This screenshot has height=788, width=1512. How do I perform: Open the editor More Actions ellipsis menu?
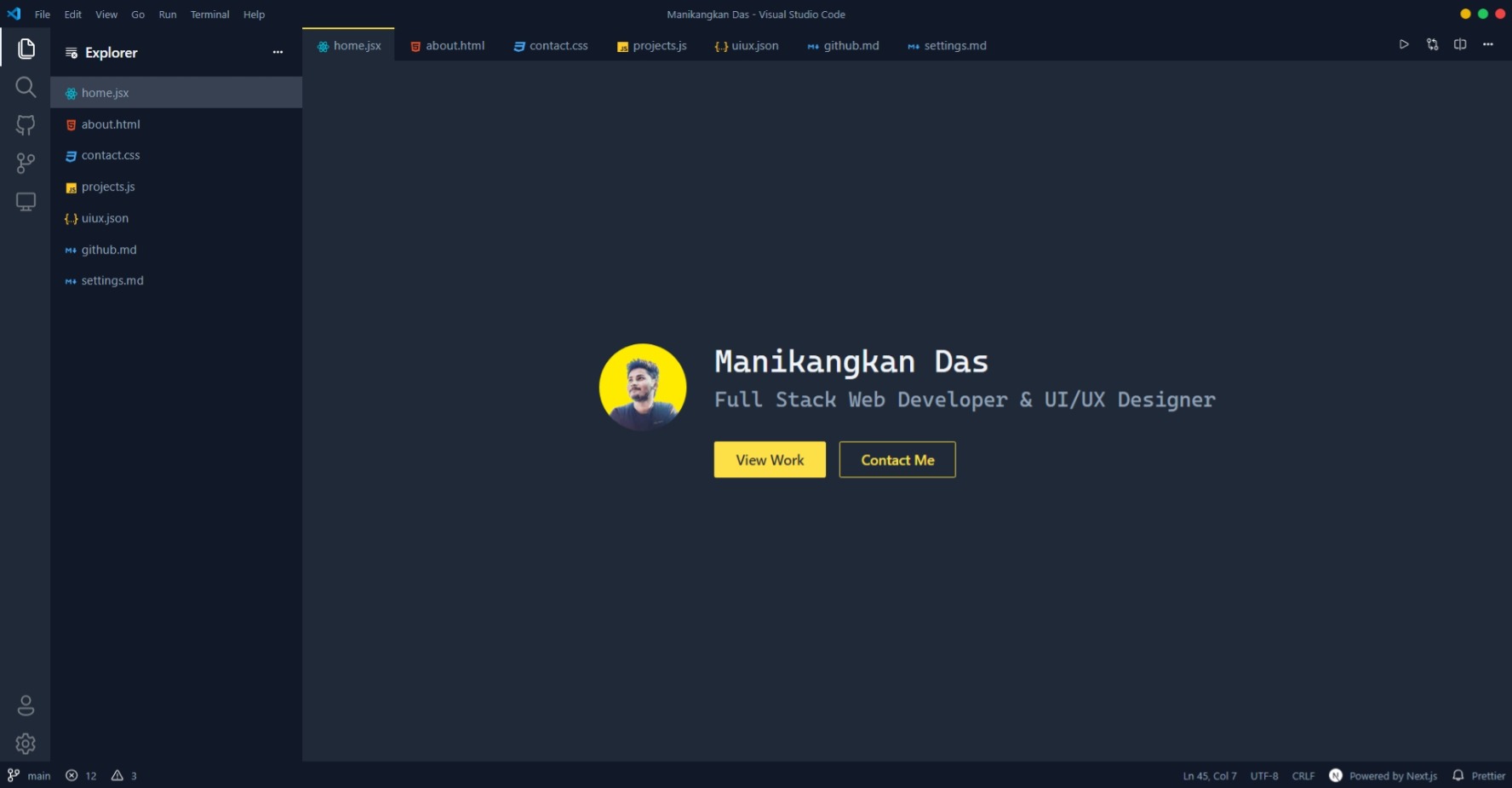pos(1488,44)
